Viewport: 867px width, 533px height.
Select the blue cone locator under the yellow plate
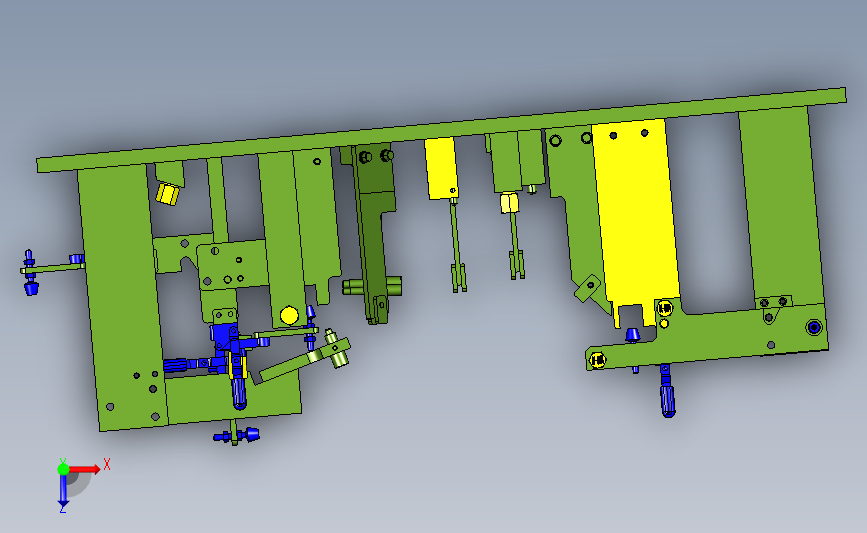click(633, 335)
